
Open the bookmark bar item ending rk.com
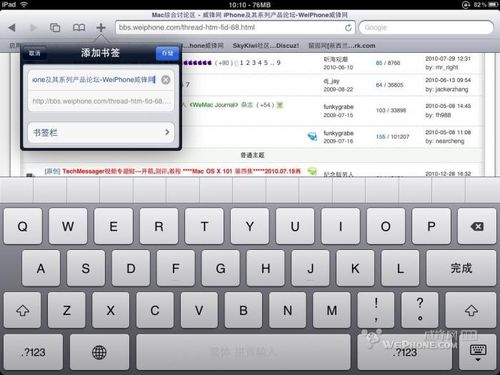342,46
